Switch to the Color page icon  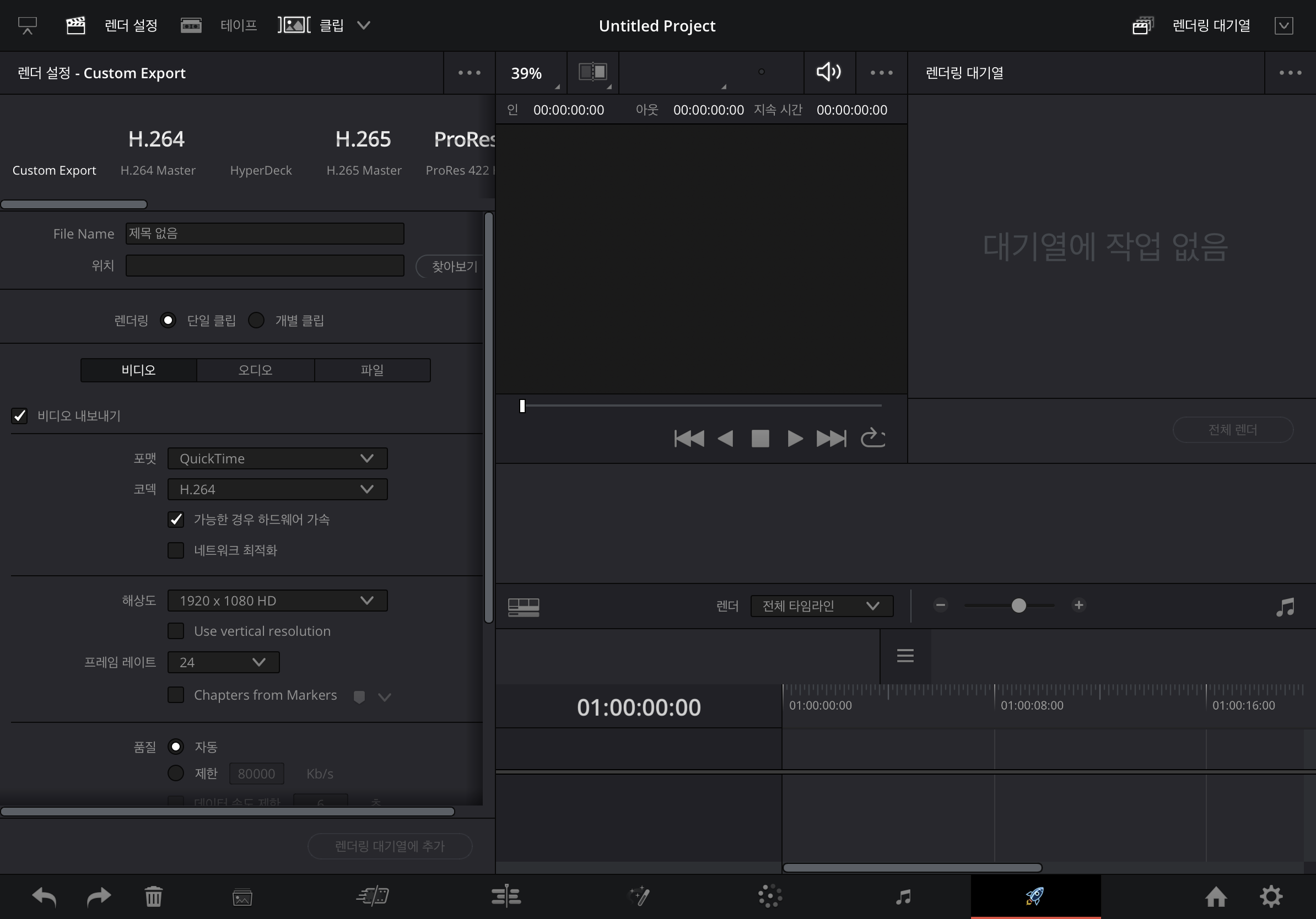(770, 896)
